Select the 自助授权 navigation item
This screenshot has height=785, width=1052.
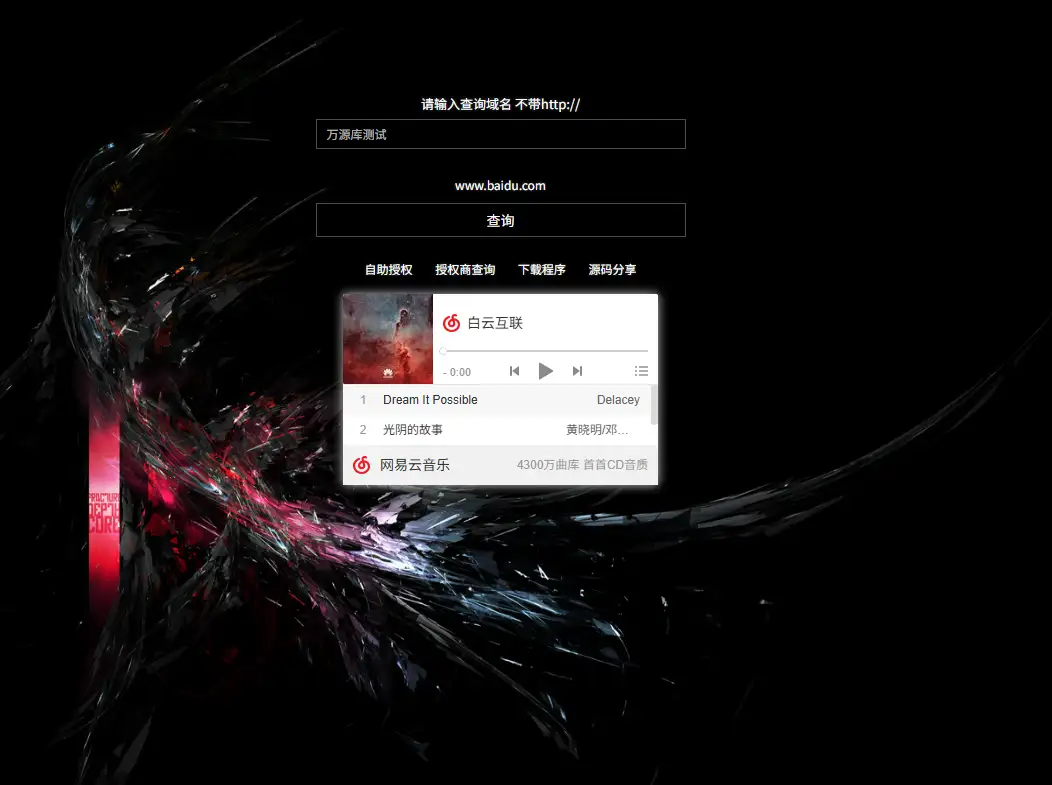point(389,269)
